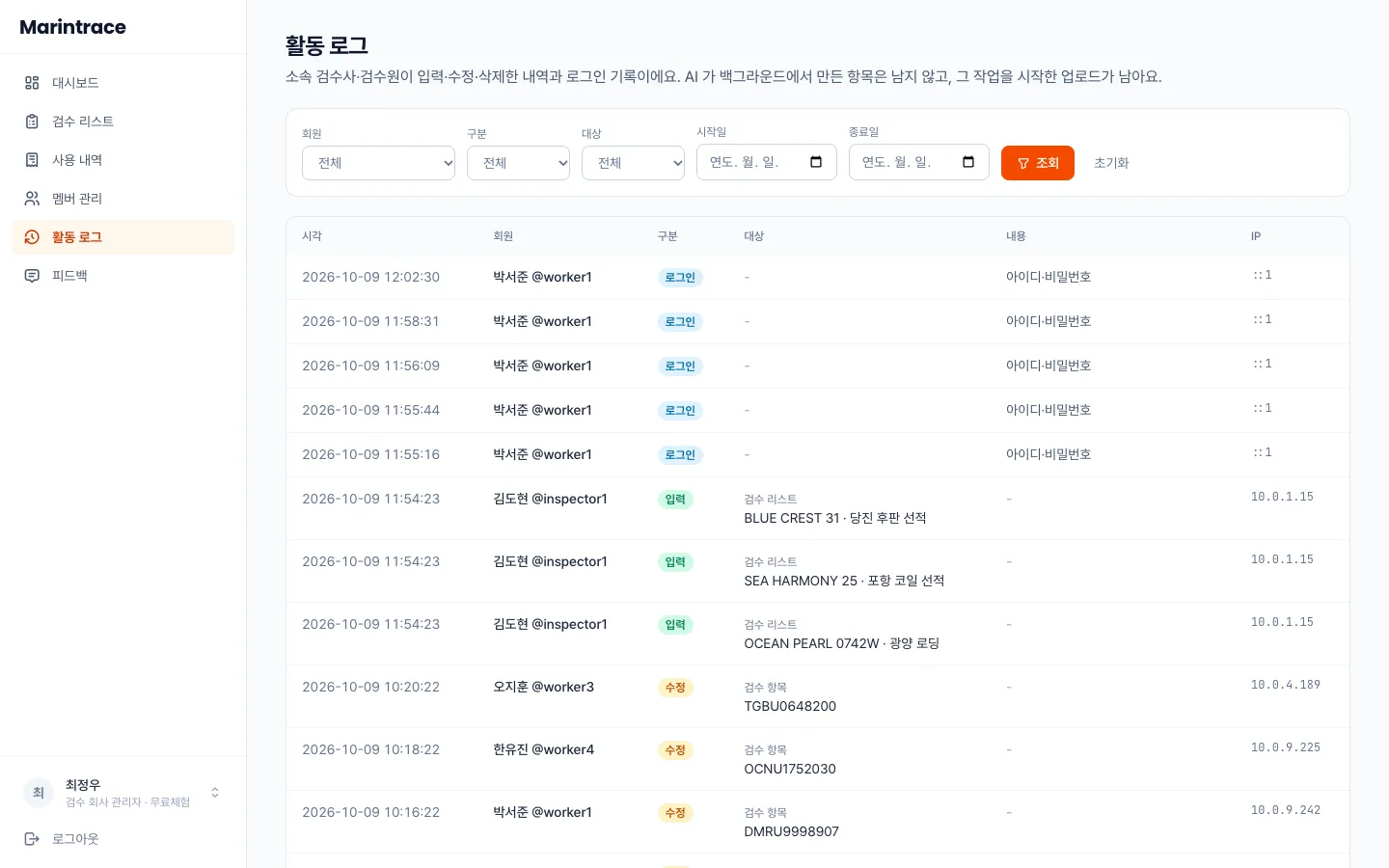Image resolution: width=1389 pixels, height=868 pixels.
Task: Select timestamp 2026-10-09 12:02:30
Action: pyautogui.click(x=370, y=277)
